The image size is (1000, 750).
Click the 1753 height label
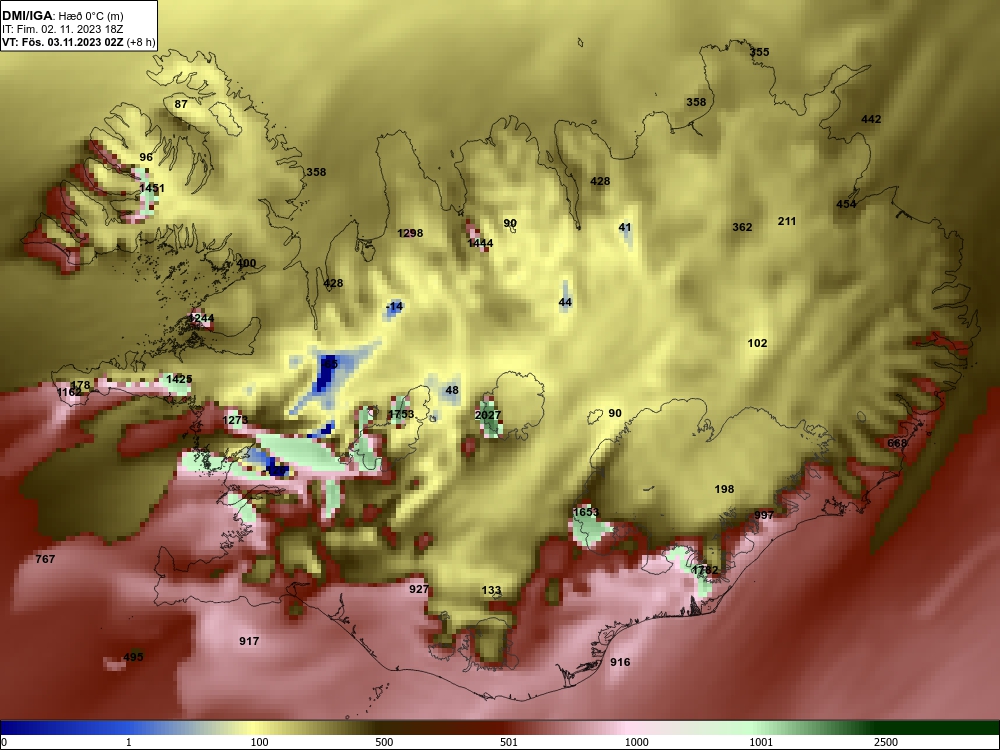[401, 414]
